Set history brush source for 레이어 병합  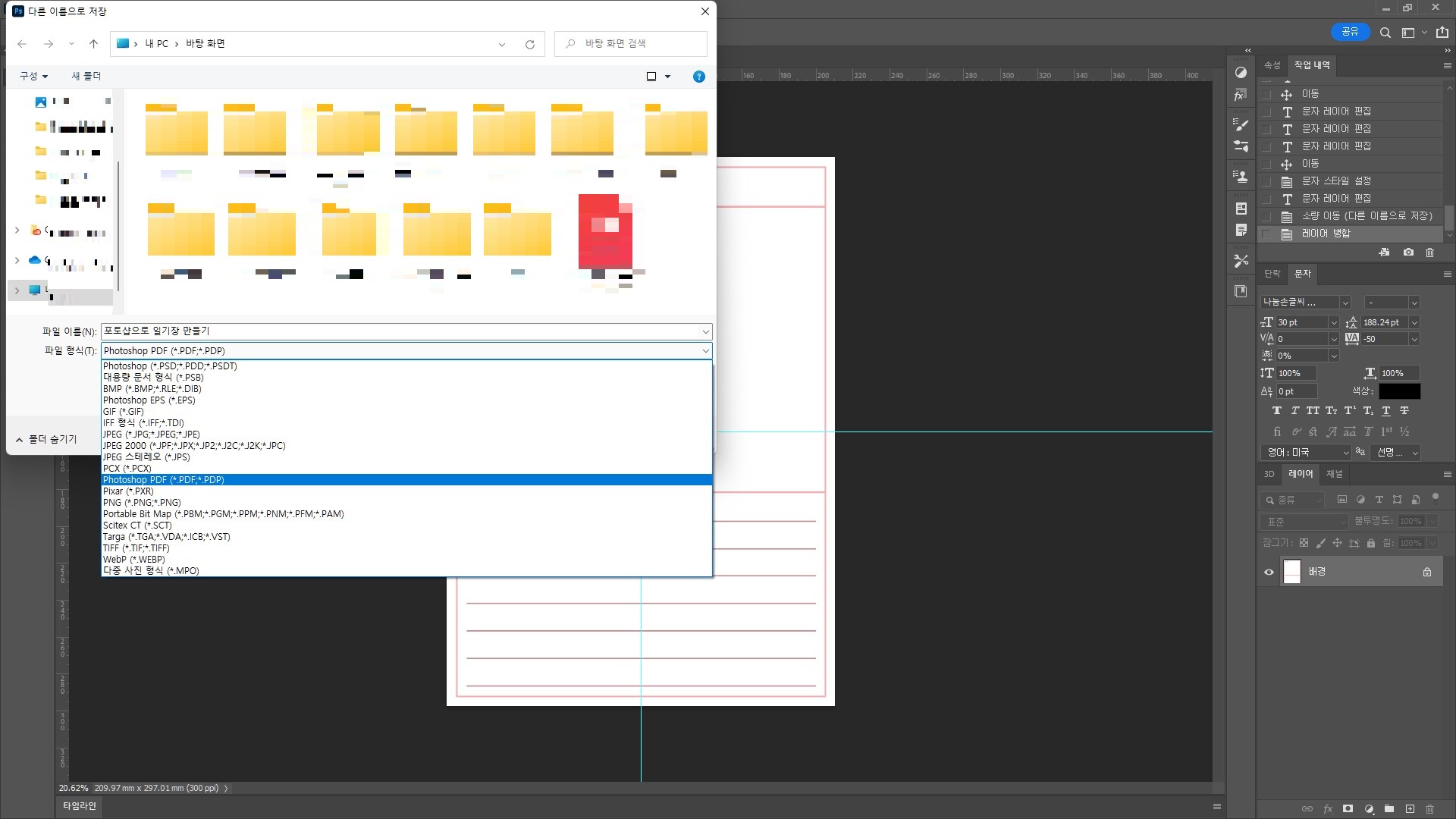point(1266,234)
